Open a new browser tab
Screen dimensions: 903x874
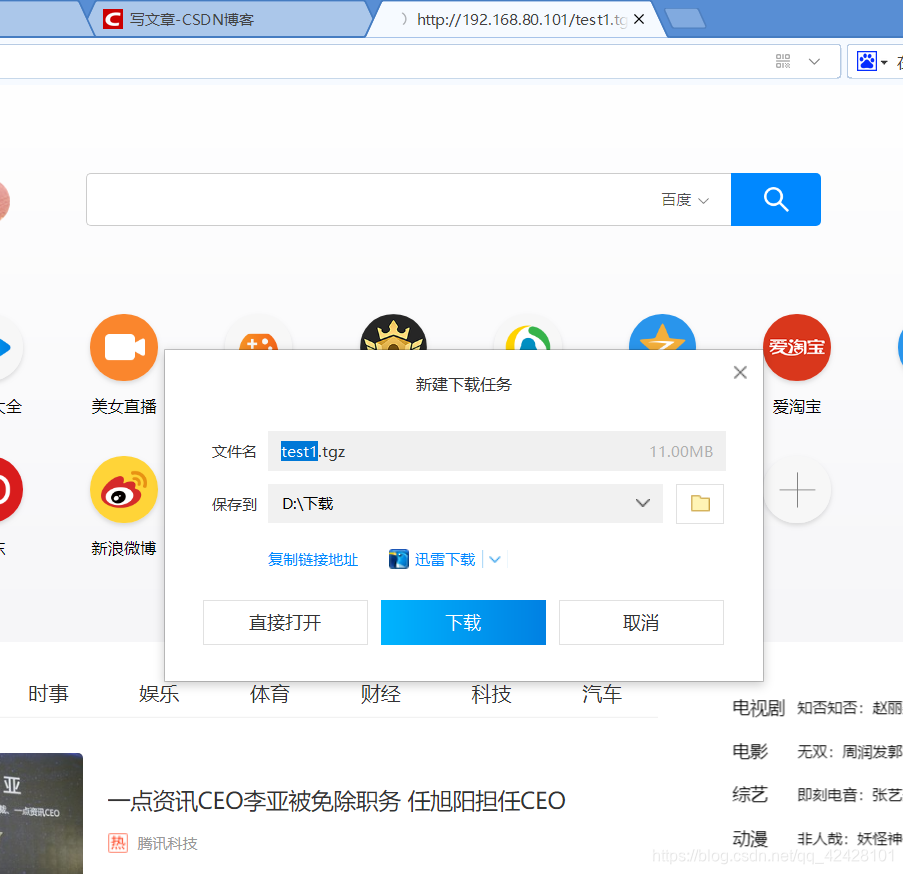[x=684, y=18]
